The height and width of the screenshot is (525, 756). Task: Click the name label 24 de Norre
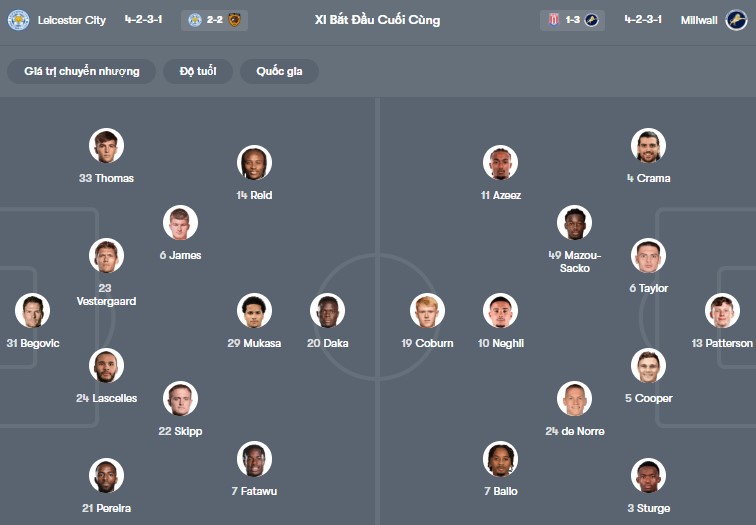574,431
